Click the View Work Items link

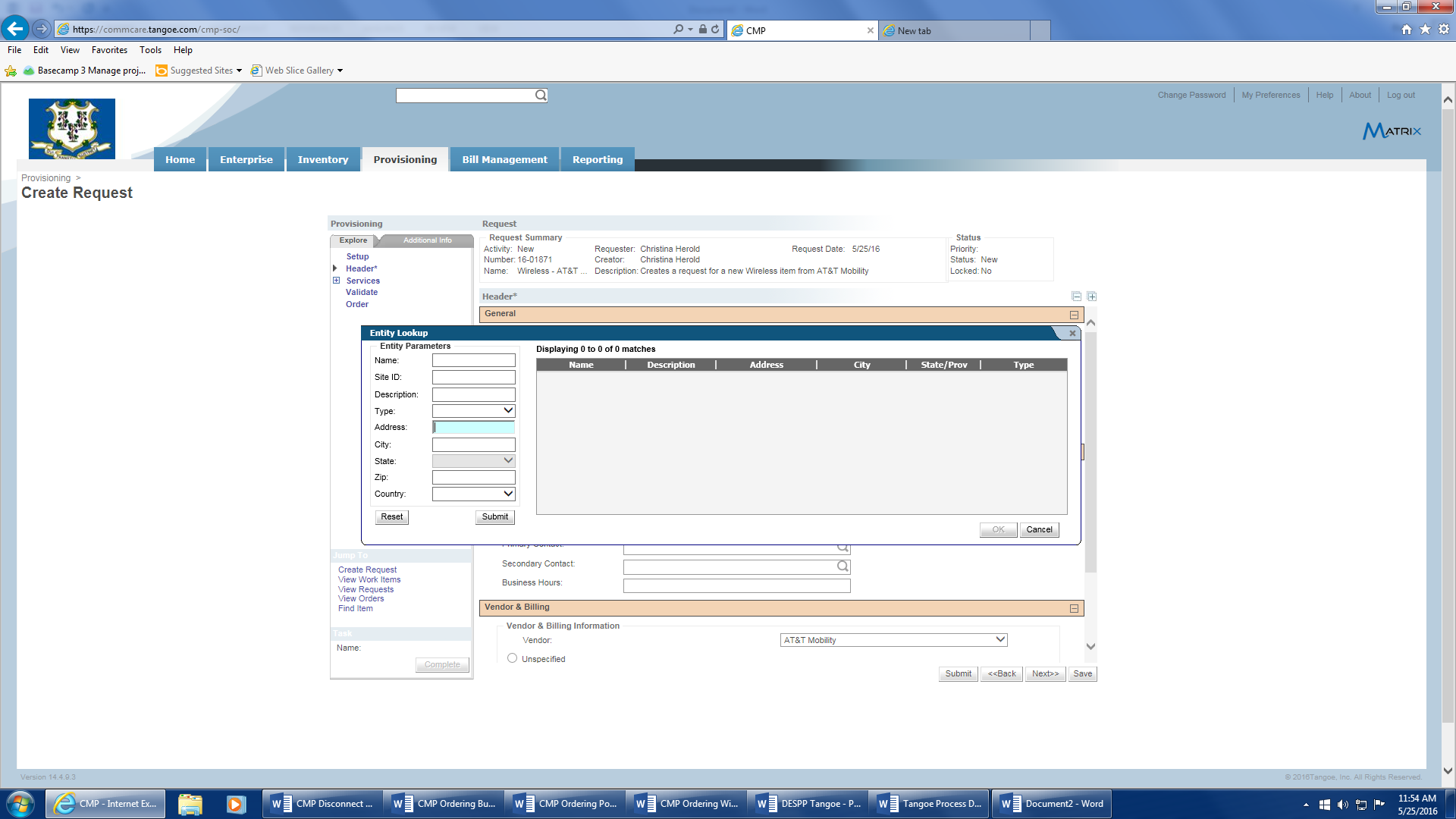369,579
